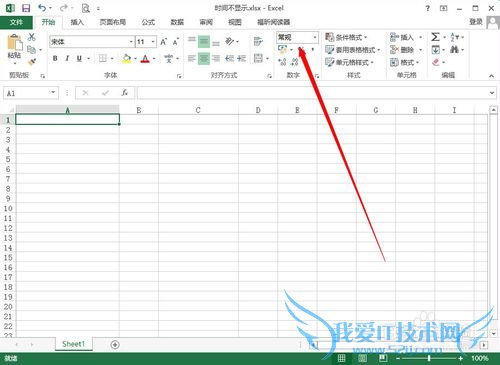Click Find and Select binoculars icon
Viewport: 500px width, 365px height.
coord(454,50)
